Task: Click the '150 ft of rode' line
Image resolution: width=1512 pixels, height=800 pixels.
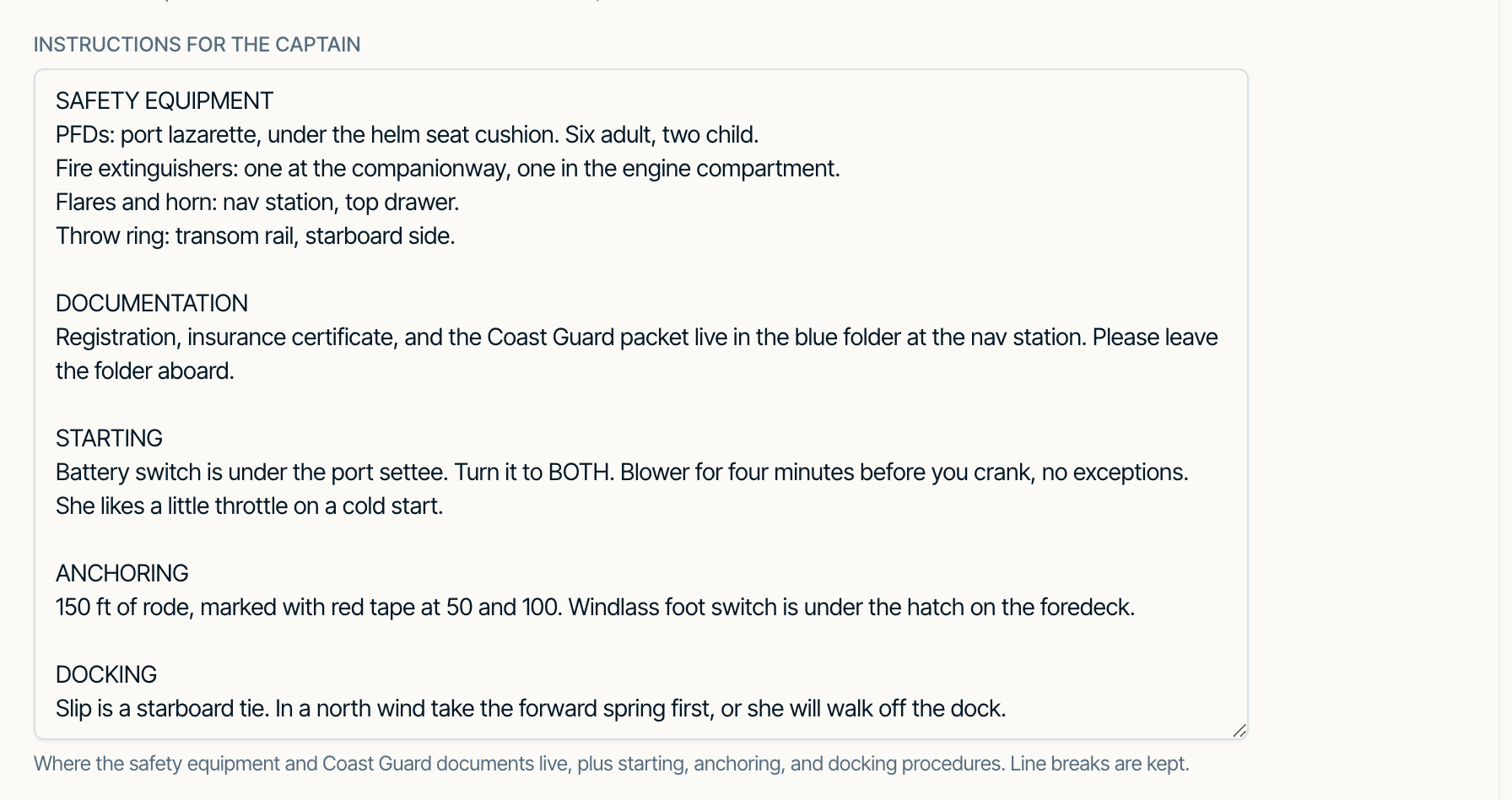Action: 595,608
